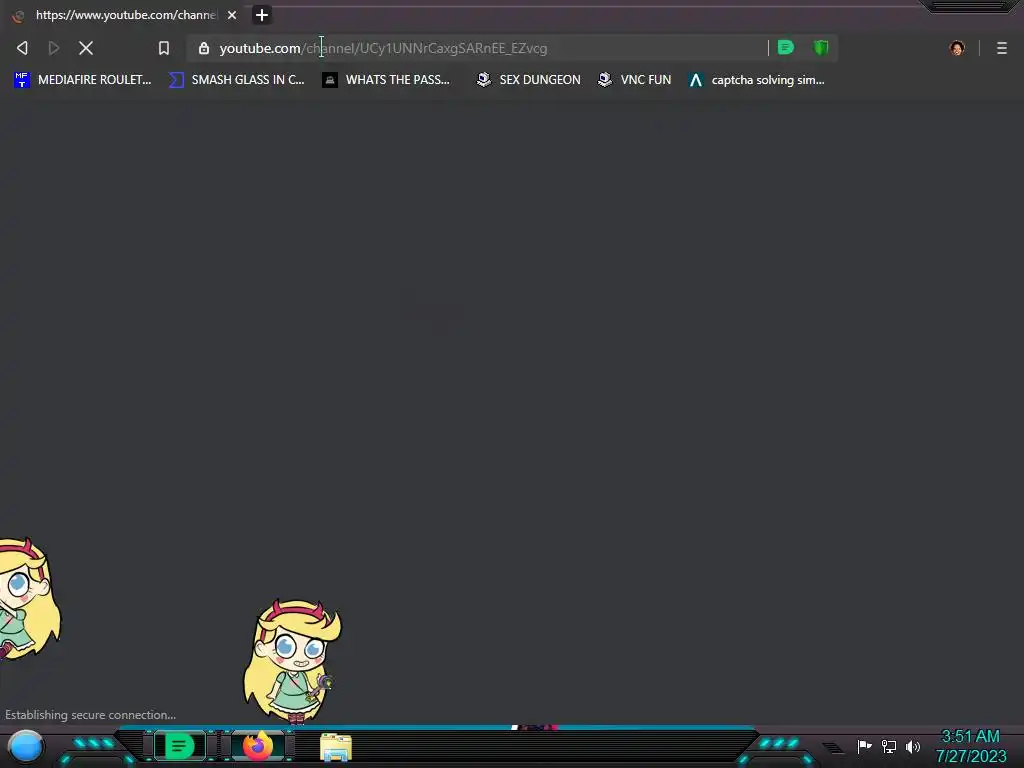Open SMASH GLASS IN C... bookmark
Viewport: 1024px width, 768px height.
[237, 80]
